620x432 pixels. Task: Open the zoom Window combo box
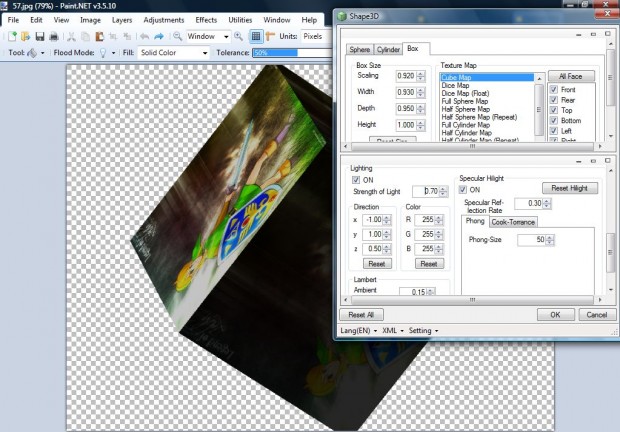click(208, 36)
